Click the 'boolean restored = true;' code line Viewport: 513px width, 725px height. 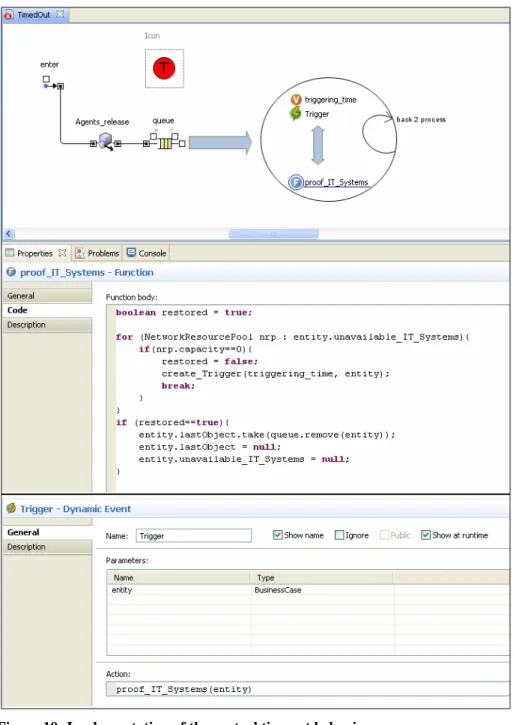184,313
